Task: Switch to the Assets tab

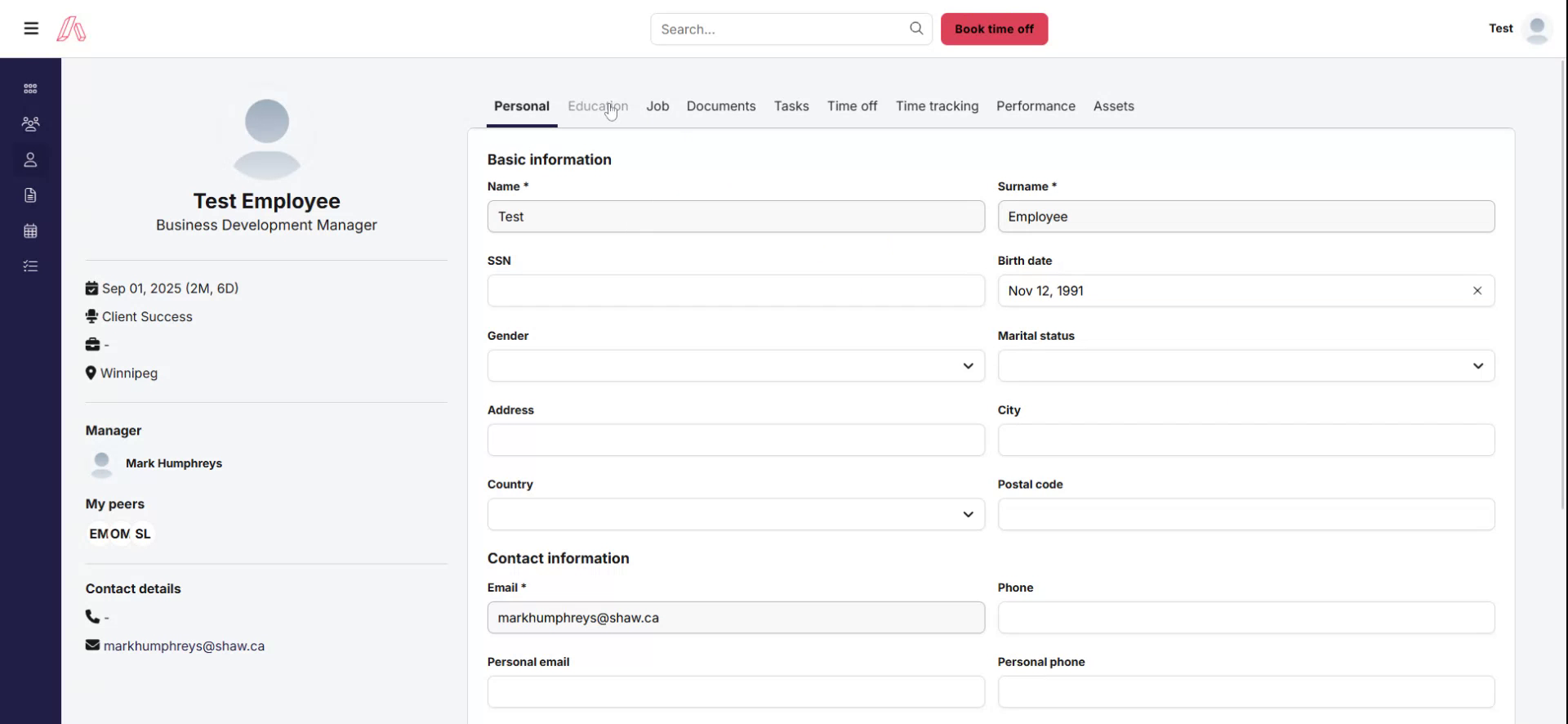Action: tap(1113, 106)
